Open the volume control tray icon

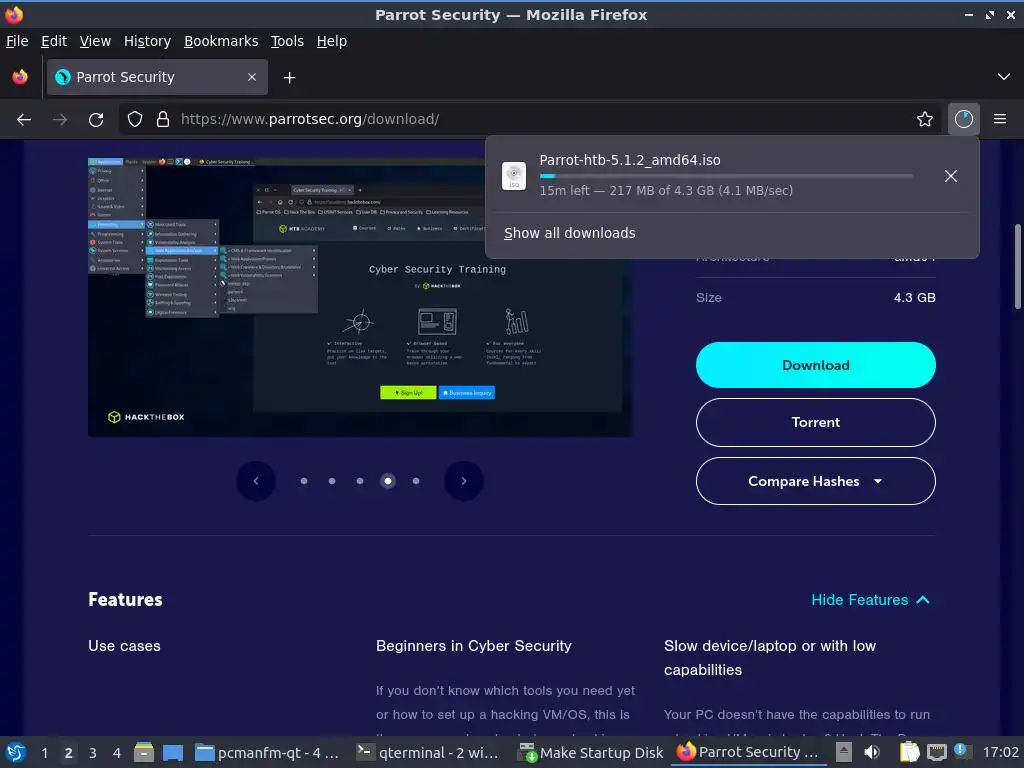[872, 752]
